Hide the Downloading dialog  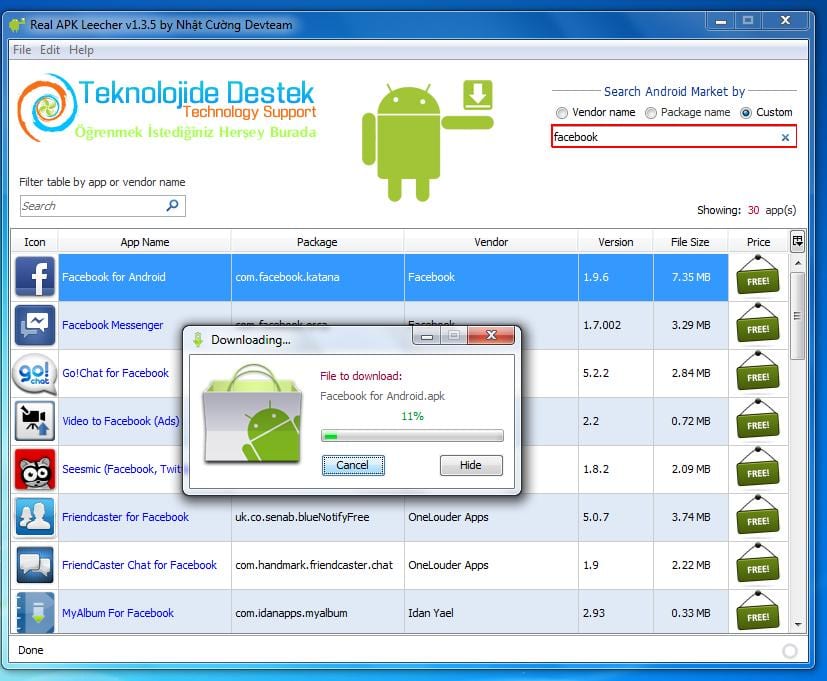471,465
